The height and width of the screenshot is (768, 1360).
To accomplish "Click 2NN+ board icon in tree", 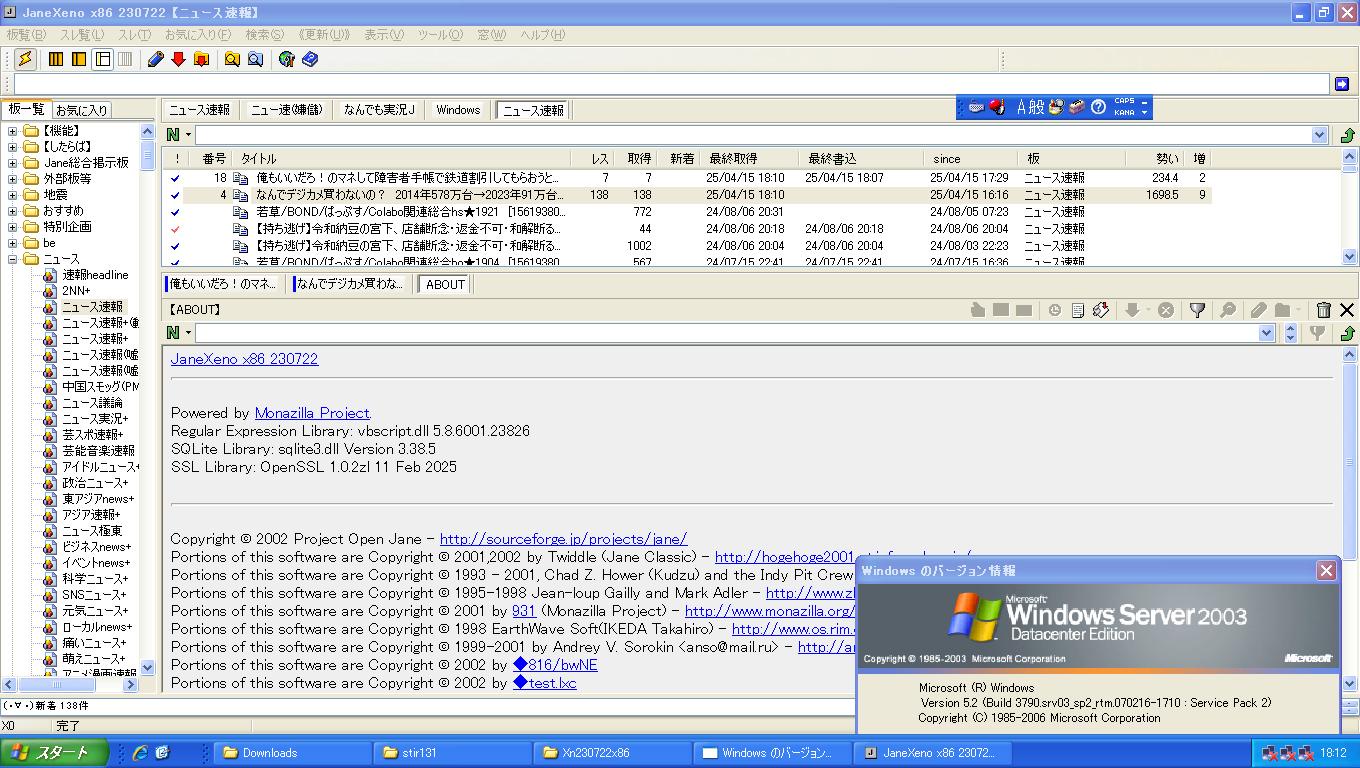I will (50, 291).
